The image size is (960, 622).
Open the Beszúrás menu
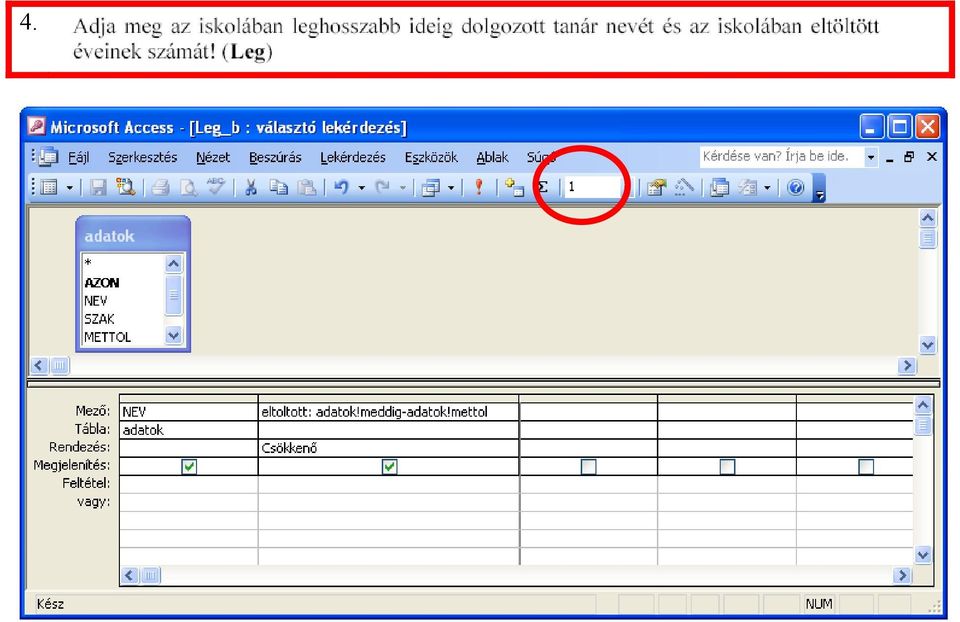[275, 157]
